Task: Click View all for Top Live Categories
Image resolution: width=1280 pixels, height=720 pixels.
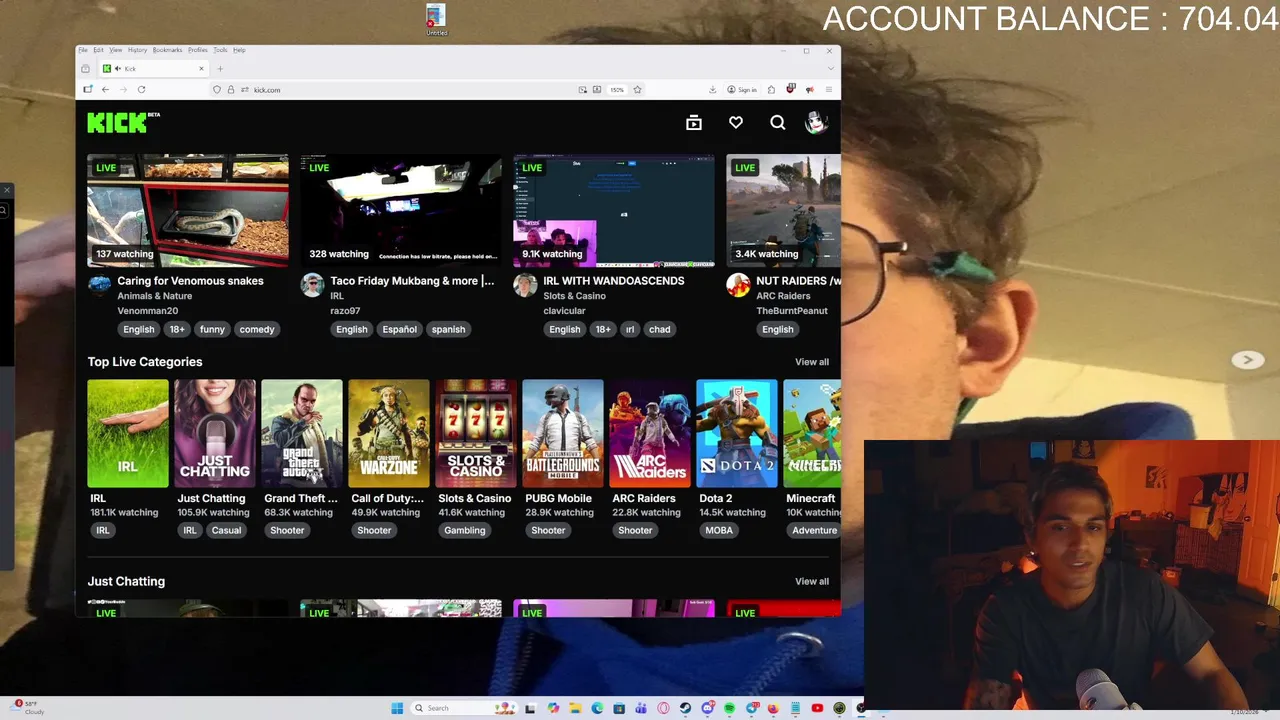Action: (812, 362)
